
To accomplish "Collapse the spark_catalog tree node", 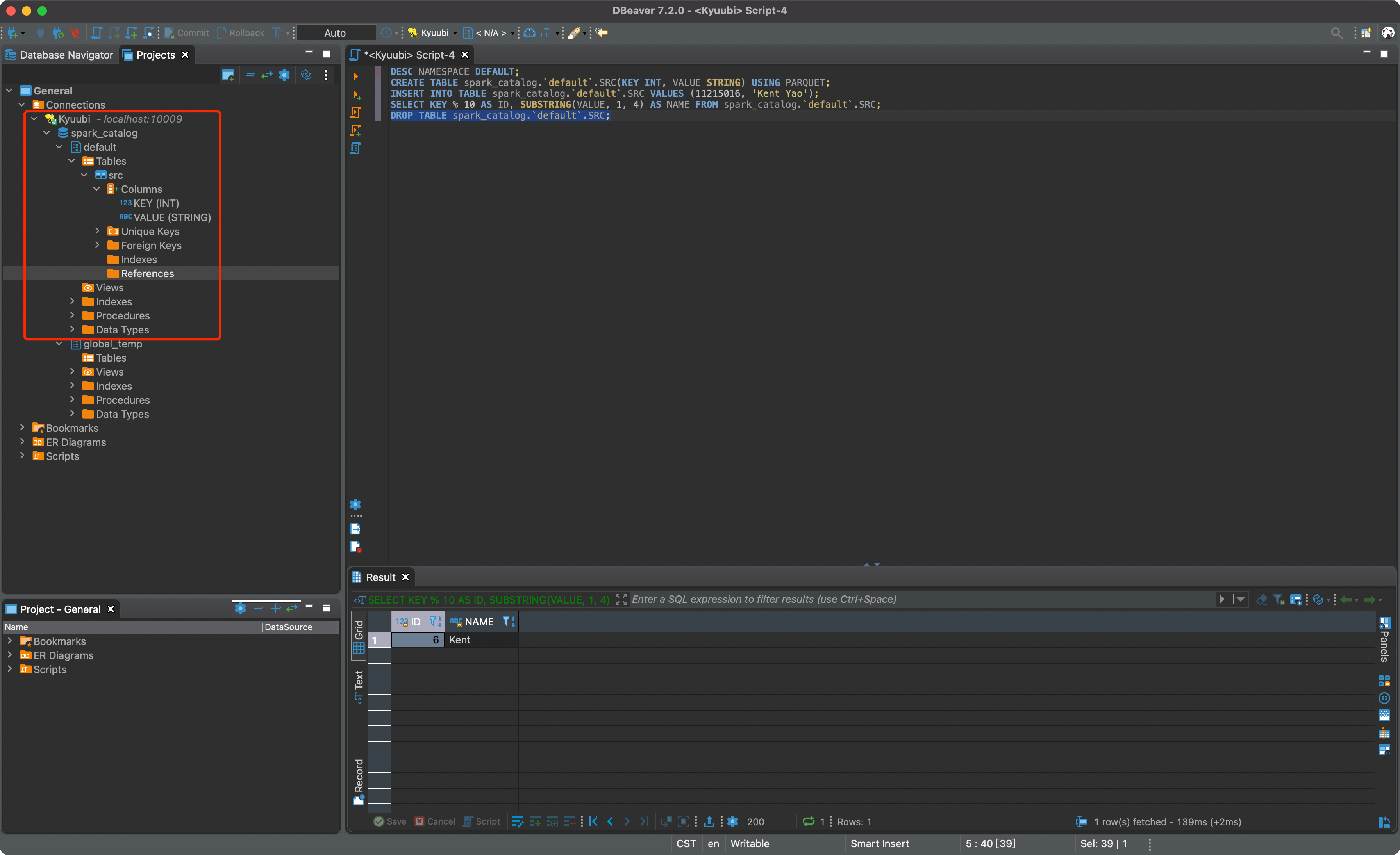I will 46,132.
